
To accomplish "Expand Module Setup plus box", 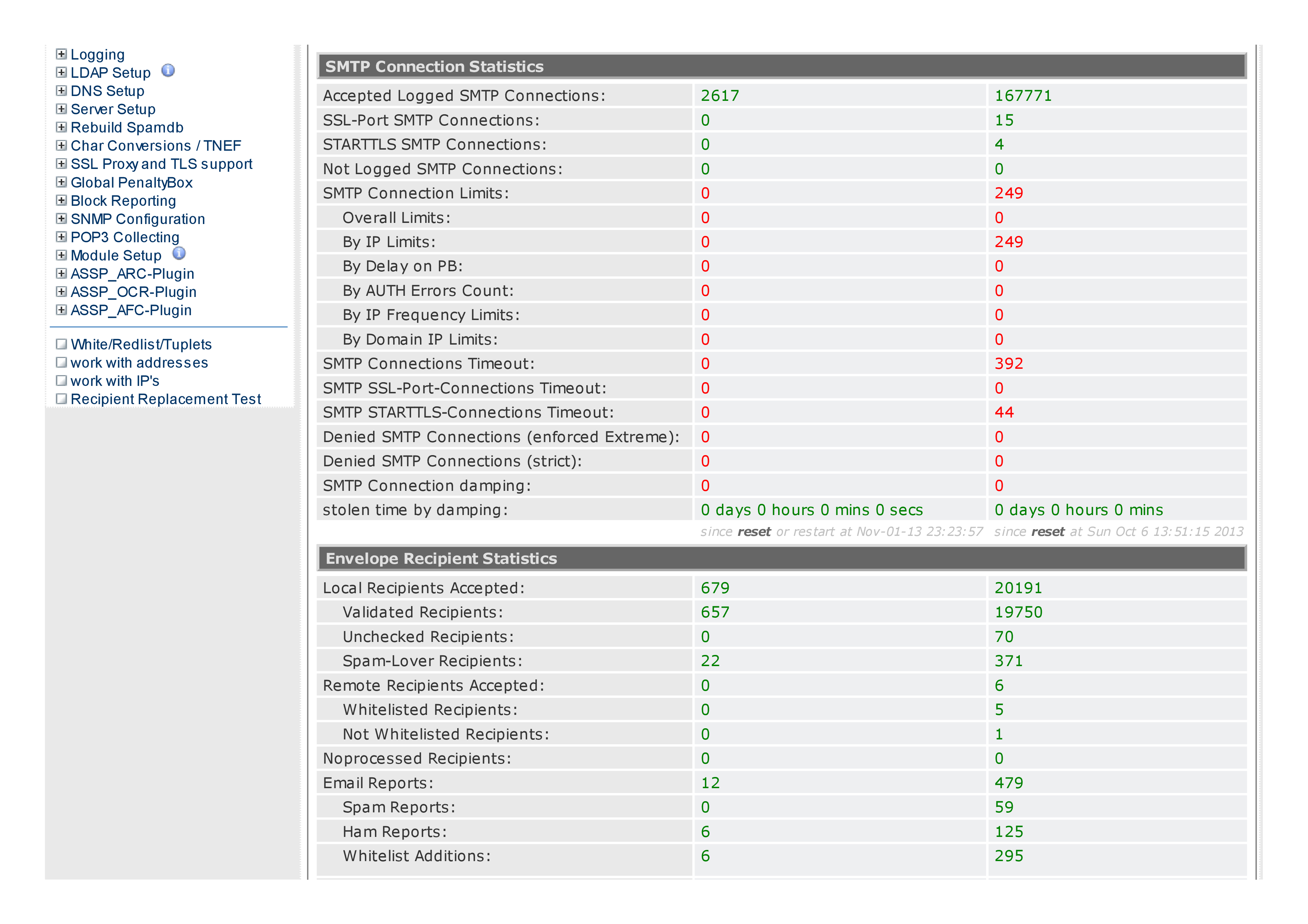I will pyautogui.click(x=61, y=255).
